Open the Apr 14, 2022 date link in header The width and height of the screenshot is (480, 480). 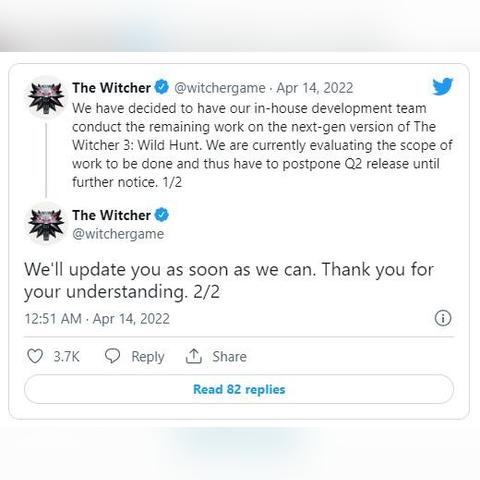tap(315, 88)
